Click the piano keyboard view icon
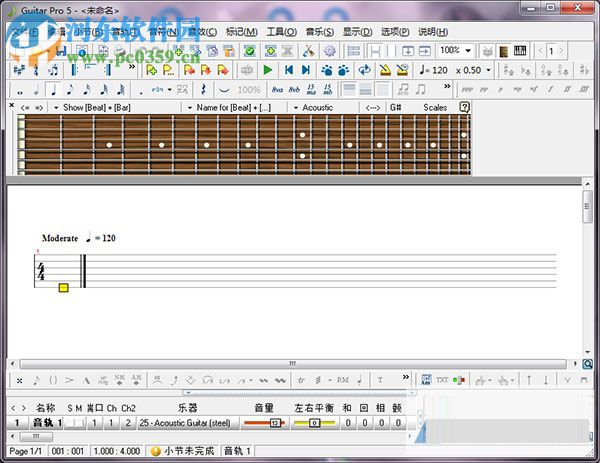The image size is (600, 463). (x=518, y=50)
